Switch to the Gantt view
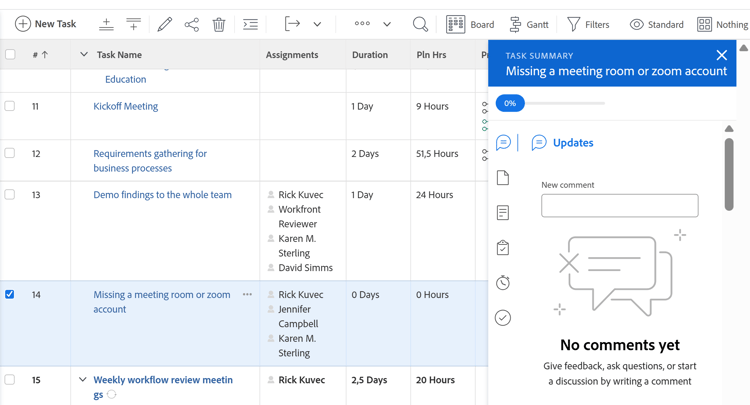 click(x=528, y=24)
